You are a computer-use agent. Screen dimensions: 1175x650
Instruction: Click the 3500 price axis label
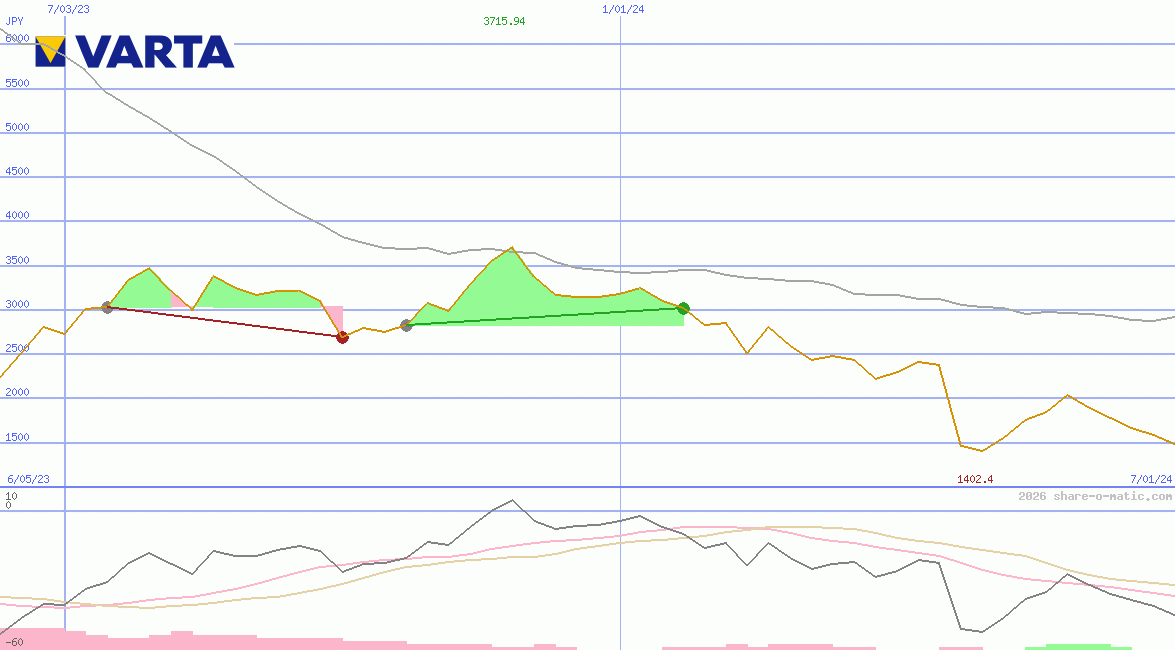pyautogui.click(x=17, y=260)
